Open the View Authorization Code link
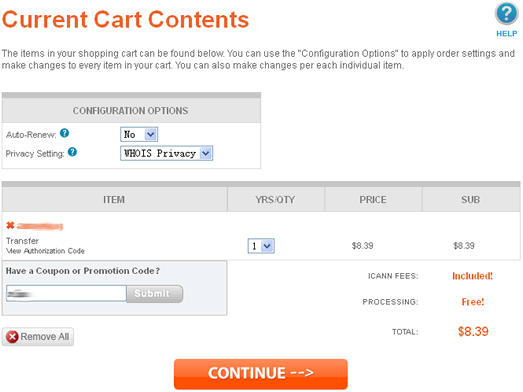Viewport: 523px width, 392px height. [45, 251]
